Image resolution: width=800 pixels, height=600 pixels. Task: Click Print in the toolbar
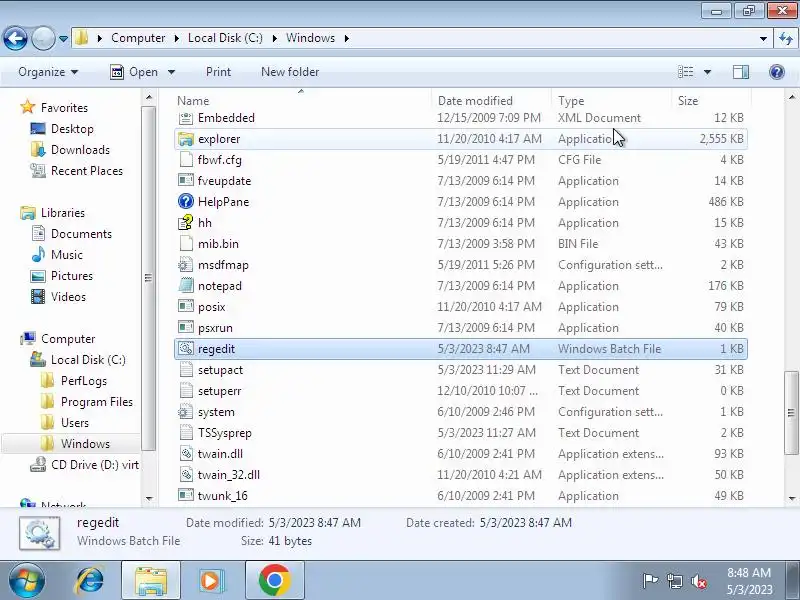[x=218, y=72]
